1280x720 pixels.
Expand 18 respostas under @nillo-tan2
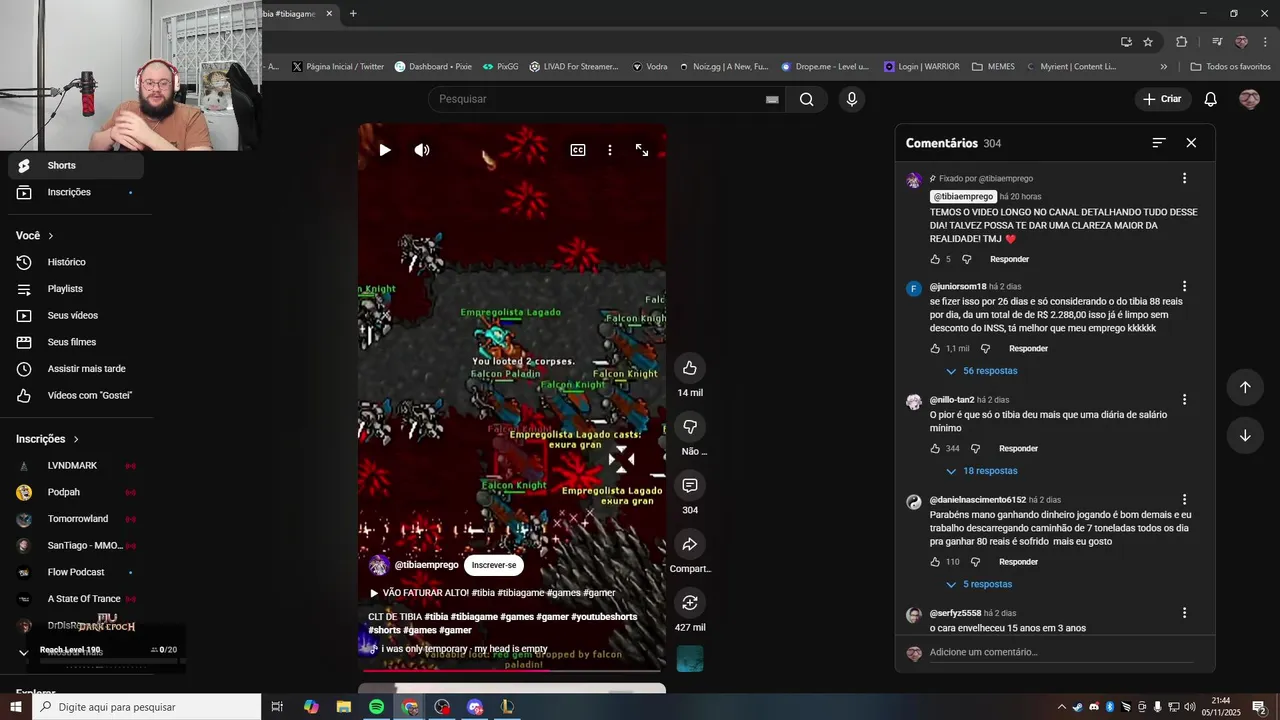coord(981,471)
